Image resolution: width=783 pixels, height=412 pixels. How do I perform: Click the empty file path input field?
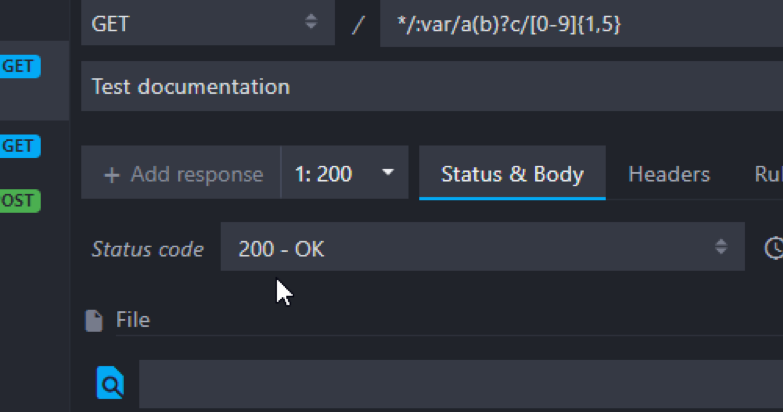tap(461, 384)
